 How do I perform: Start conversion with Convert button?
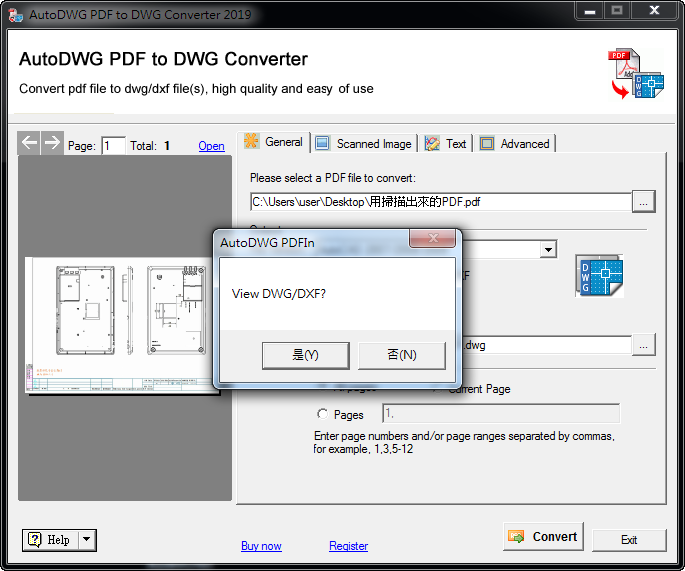[x=543, y=536]
